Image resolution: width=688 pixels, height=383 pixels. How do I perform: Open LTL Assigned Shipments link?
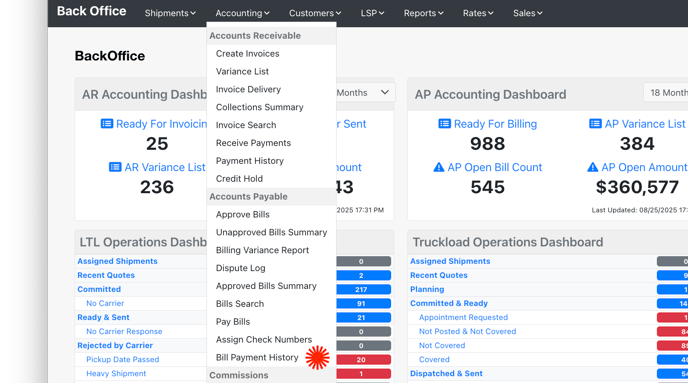(117, 261)
